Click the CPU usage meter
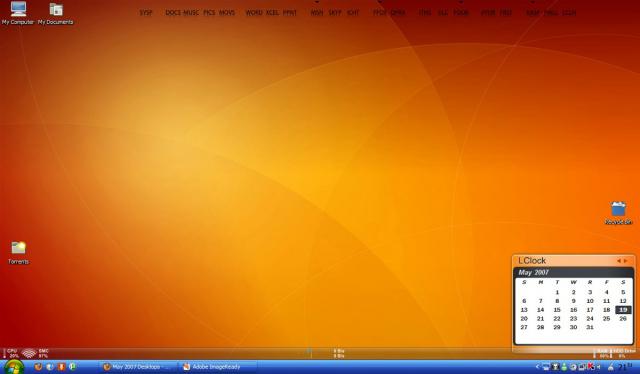Viewport: 640px width, 374px height. coord(11,353)
